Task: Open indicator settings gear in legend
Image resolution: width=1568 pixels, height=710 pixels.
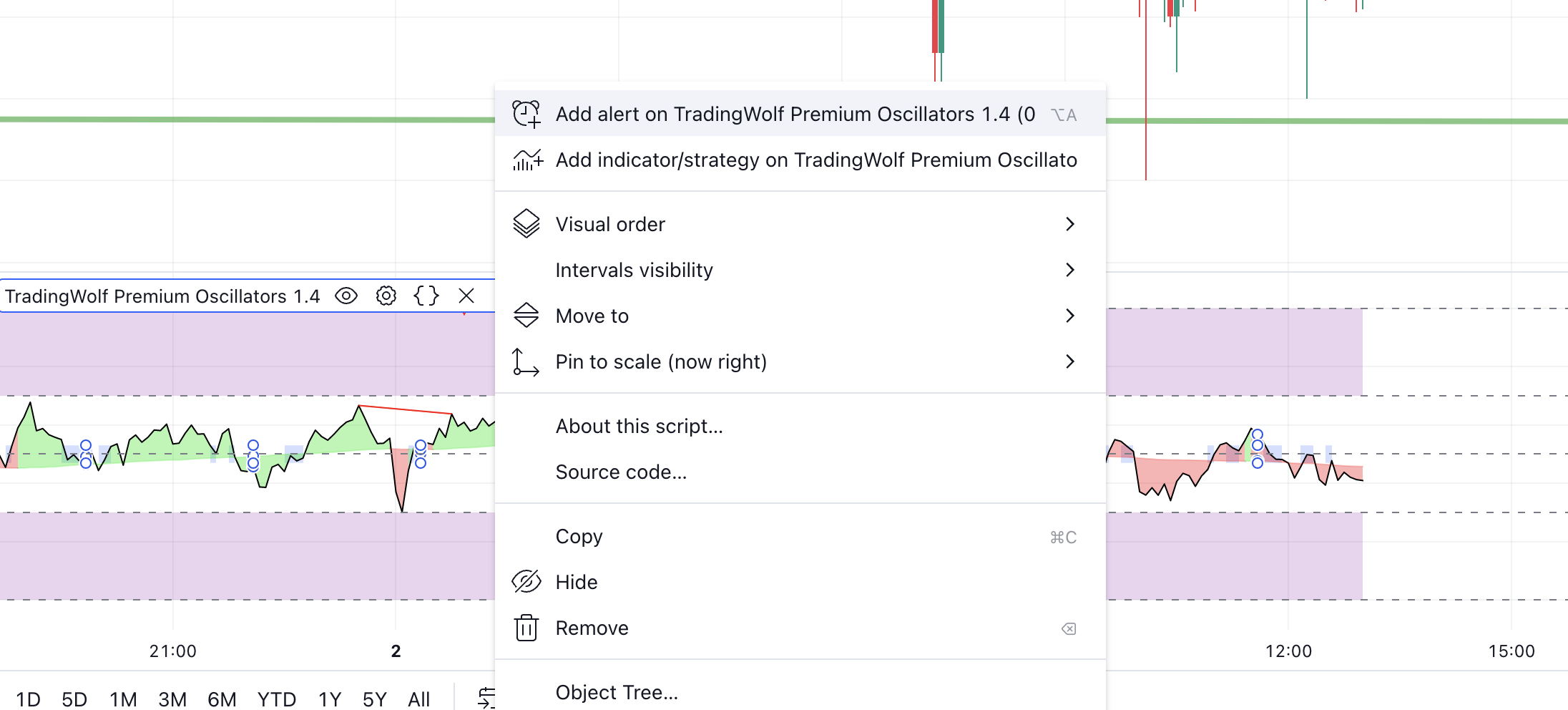Action: 386,296
